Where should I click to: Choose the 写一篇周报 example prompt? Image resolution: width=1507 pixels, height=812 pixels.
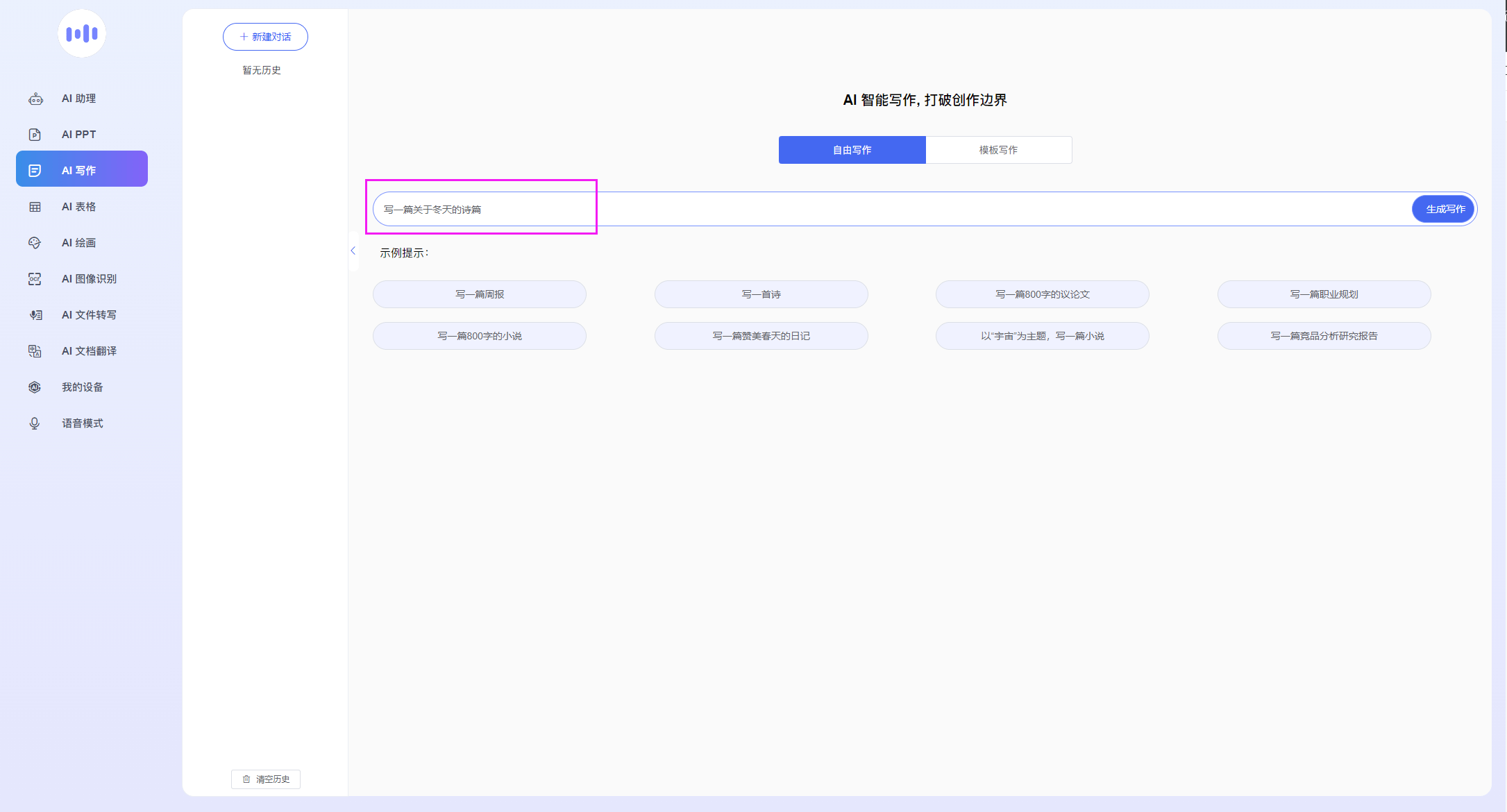pyautogui.click(x=480, y=294)
